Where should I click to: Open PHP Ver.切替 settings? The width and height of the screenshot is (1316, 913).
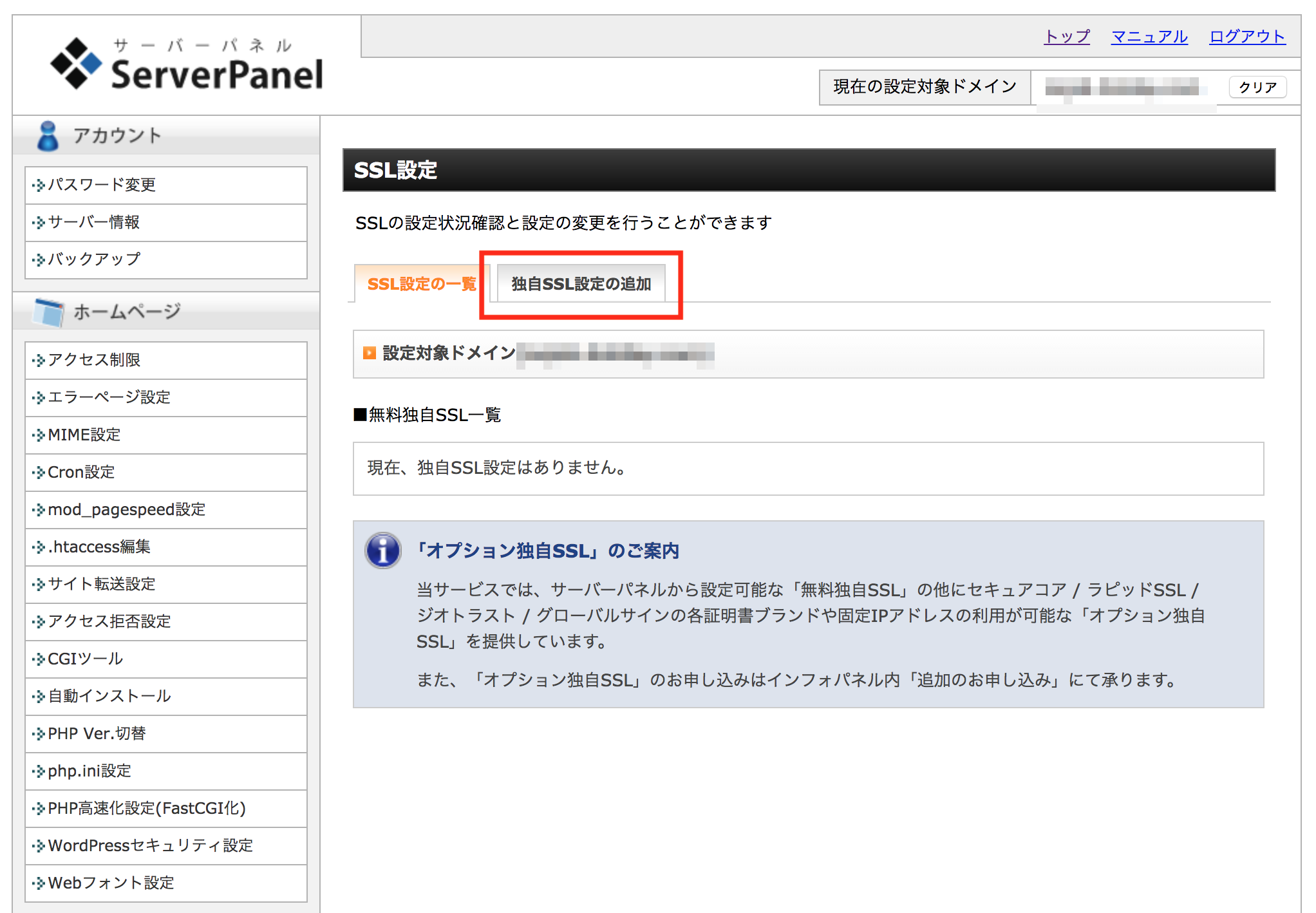coord(96,733)
